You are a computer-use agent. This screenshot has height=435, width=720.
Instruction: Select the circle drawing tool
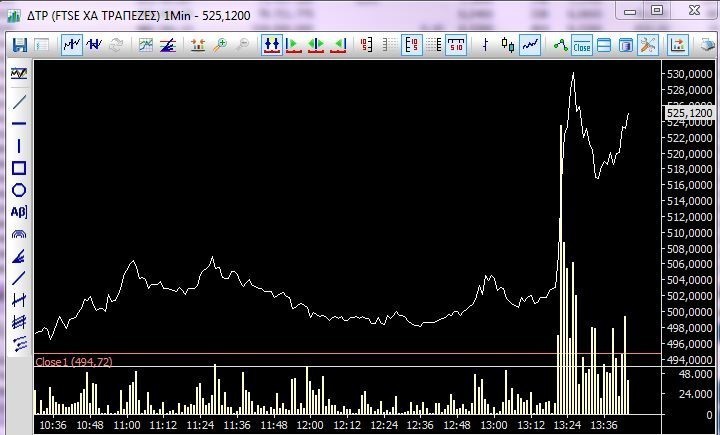(x=19, y=190)
